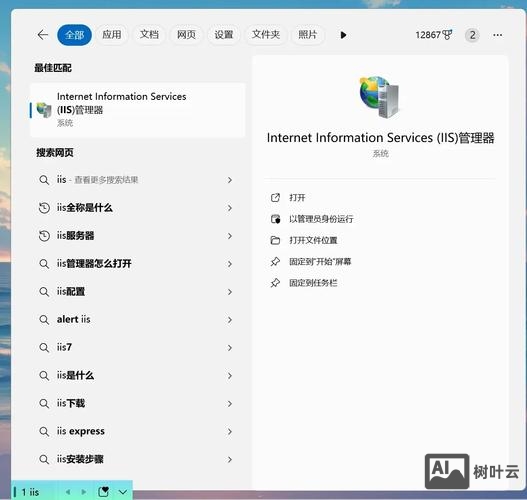Click the magnifier icon beside iis express

coord(44,431)
